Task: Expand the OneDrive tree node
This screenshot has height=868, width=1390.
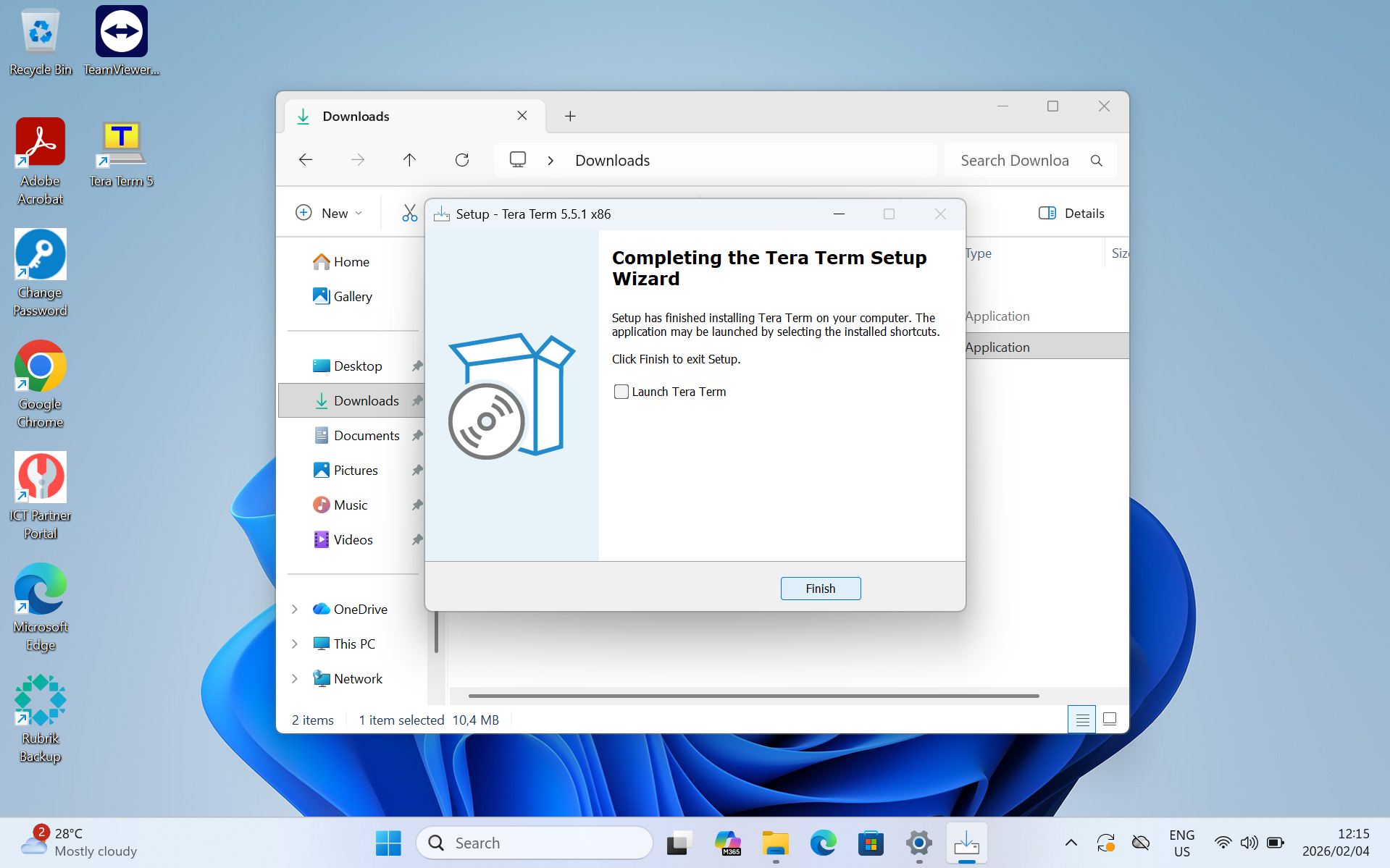Action: 295,609
